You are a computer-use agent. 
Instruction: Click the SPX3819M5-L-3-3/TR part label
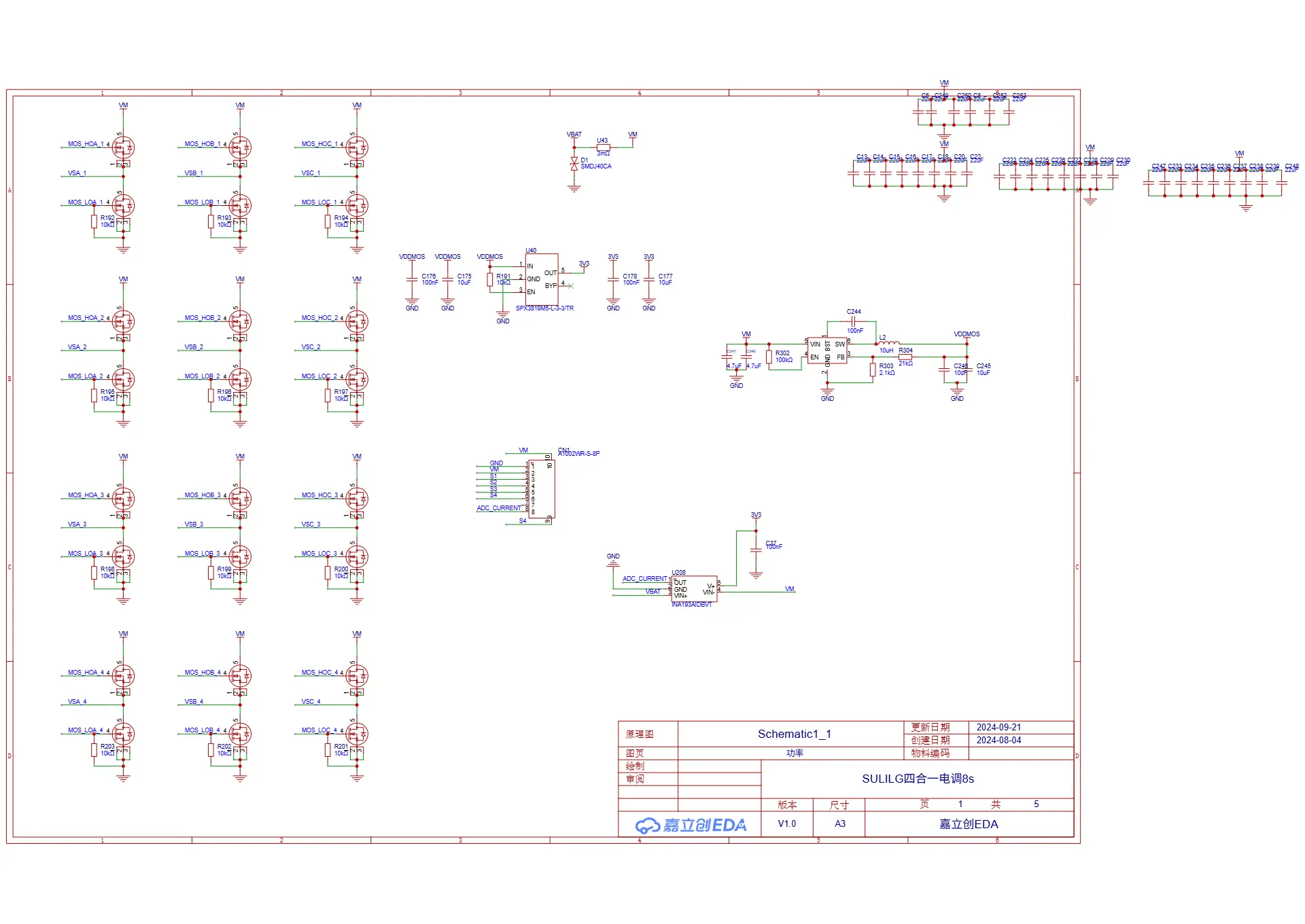tap(544, 308)
